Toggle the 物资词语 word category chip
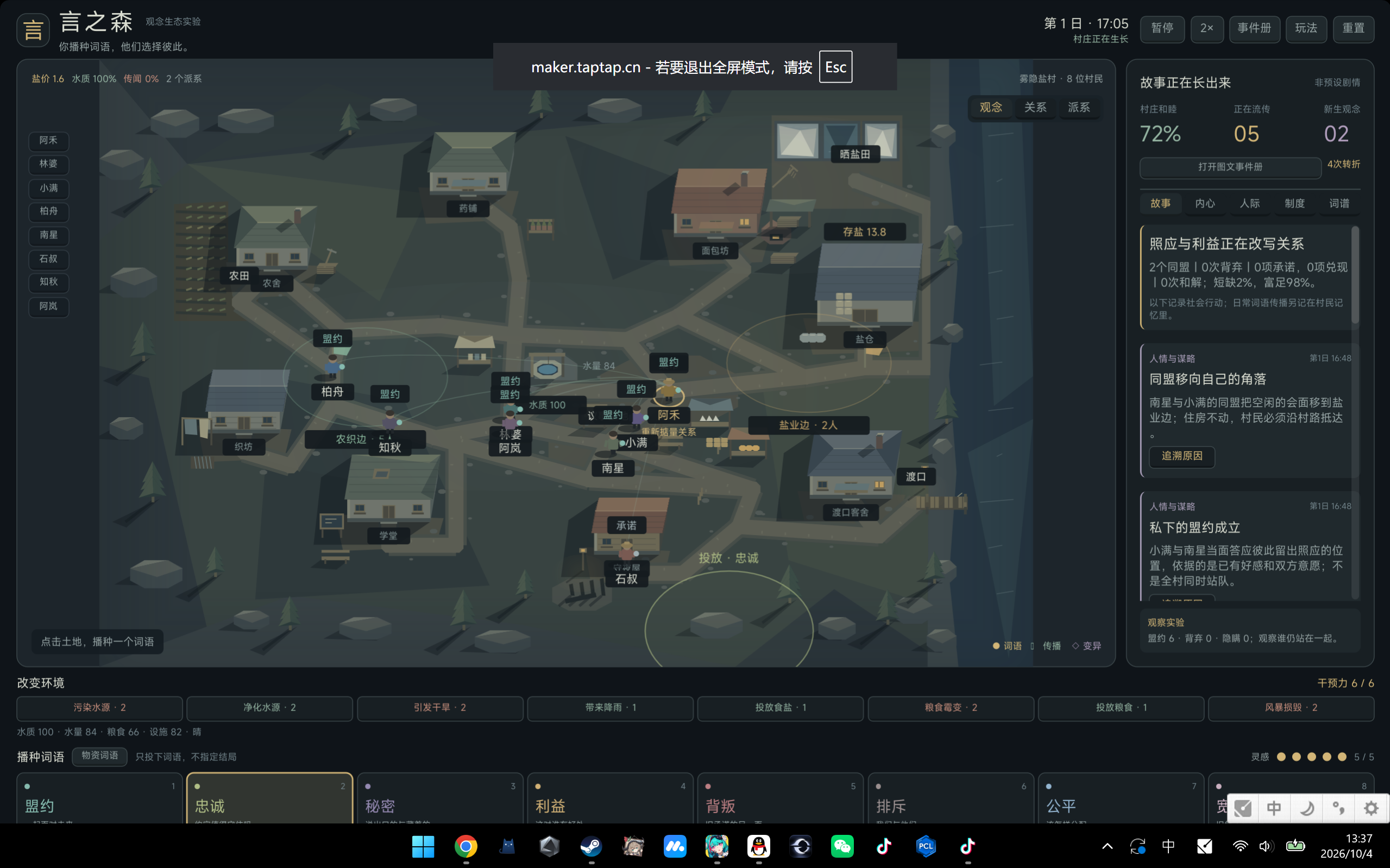The width and height of the screenshot is (1390, 868). click(x=100, y=756)
